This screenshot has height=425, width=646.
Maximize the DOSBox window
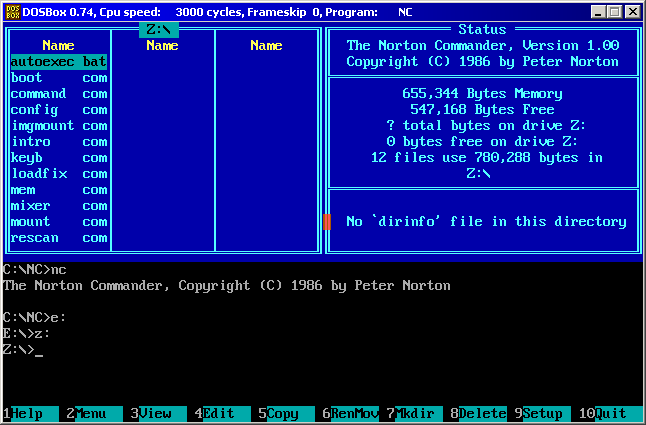[x=615, y=12]
